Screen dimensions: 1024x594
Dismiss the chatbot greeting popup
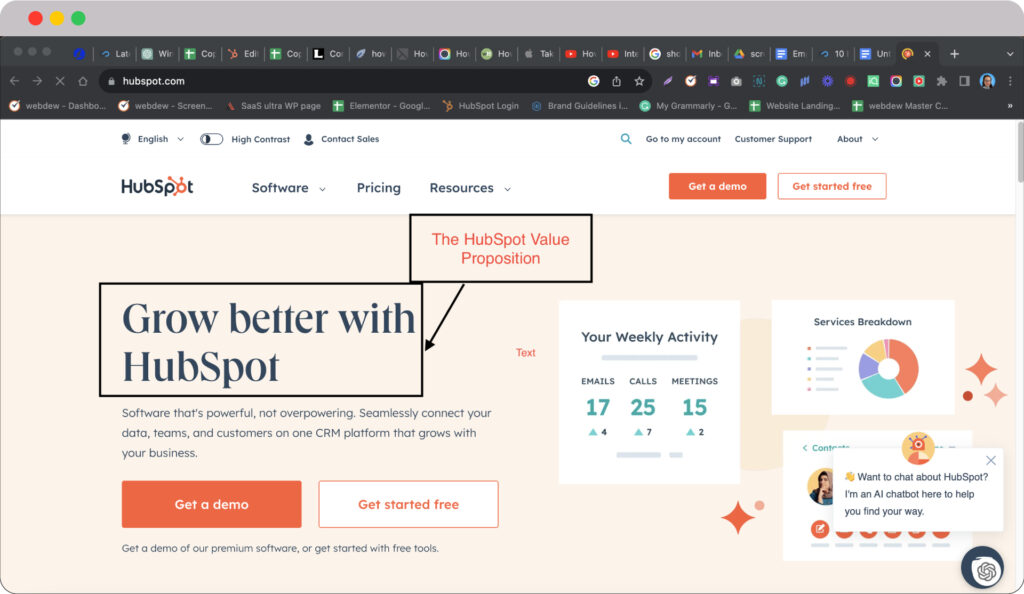tap(991, 460)
